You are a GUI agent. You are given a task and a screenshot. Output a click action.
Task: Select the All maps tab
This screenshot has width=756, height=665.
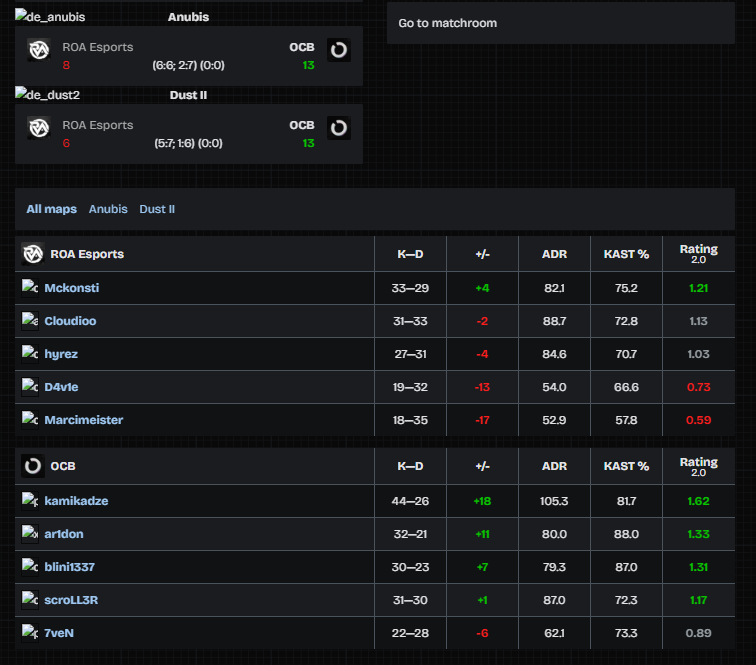pyautogui.click(x=52, y=209)
